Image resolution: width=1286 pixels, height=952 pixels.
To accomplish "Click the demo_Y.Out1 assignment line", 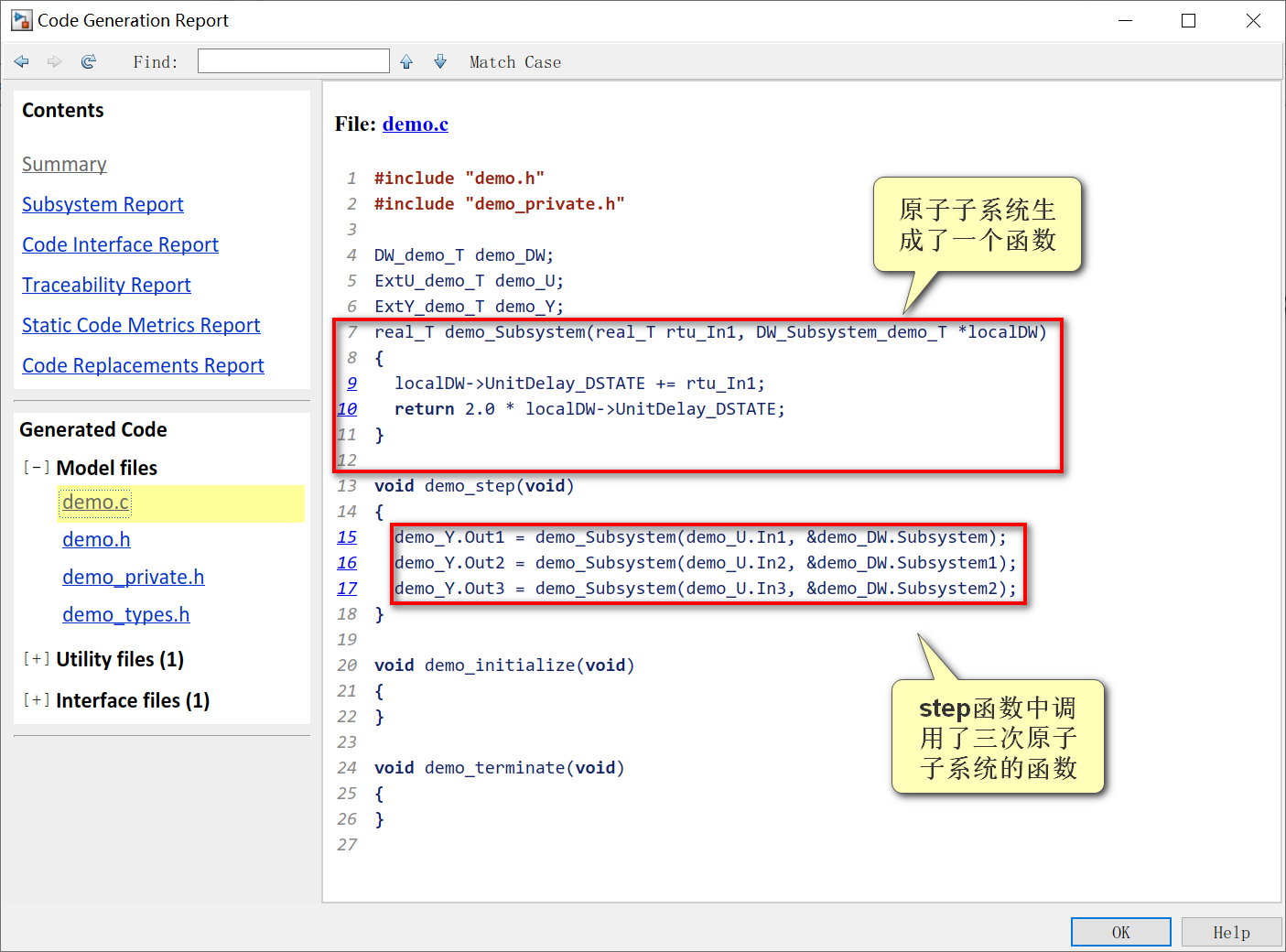I will (700, 537).
